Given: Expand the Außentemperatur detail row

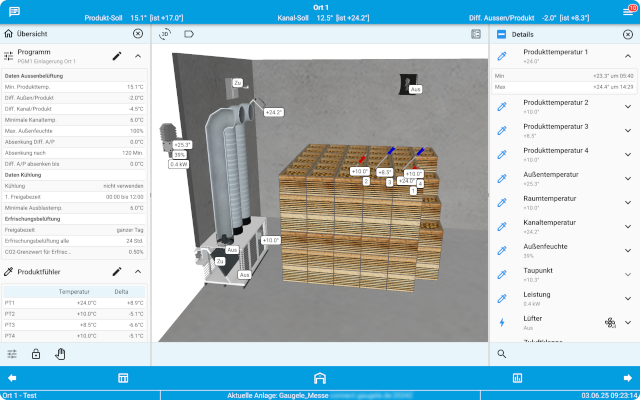Looking at the screenshot, I should 627,178.
